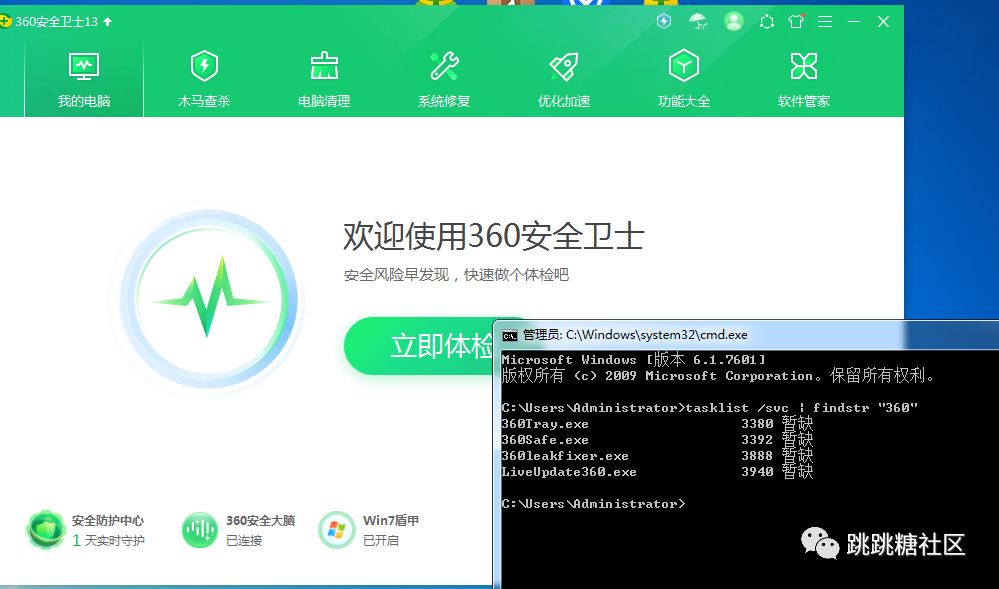Click the LiveUpdate360.exe line in cmd
The width and height of the screenshot is (999, 589).
[x=658, y=472]
